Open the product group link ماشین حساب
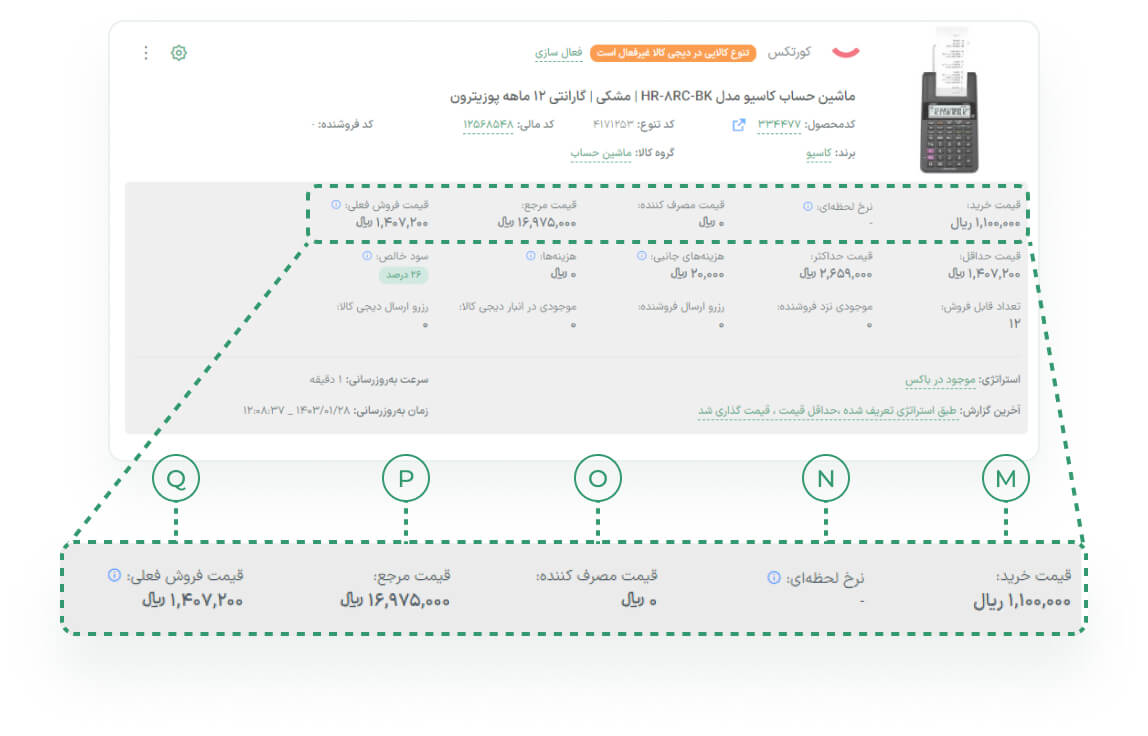Screen dimensions: 1148x736 coord(600,153)
